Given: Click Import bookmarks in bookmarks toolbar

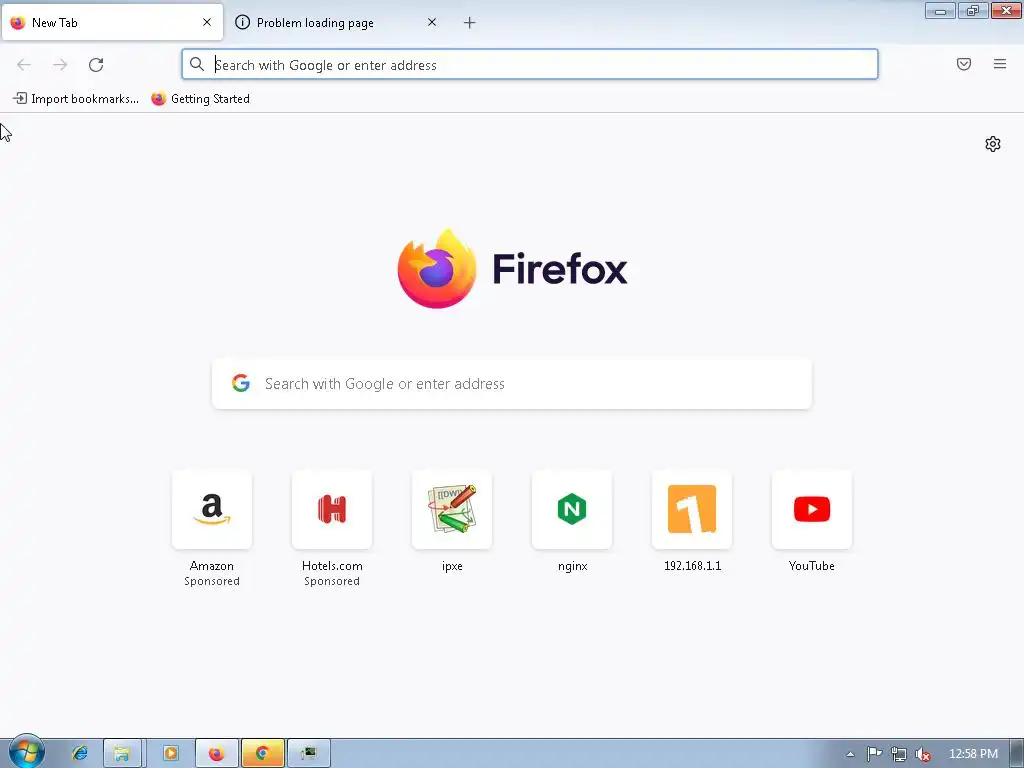Looking at the screenshot, I should pyautogui.click(x=76, y=99).
